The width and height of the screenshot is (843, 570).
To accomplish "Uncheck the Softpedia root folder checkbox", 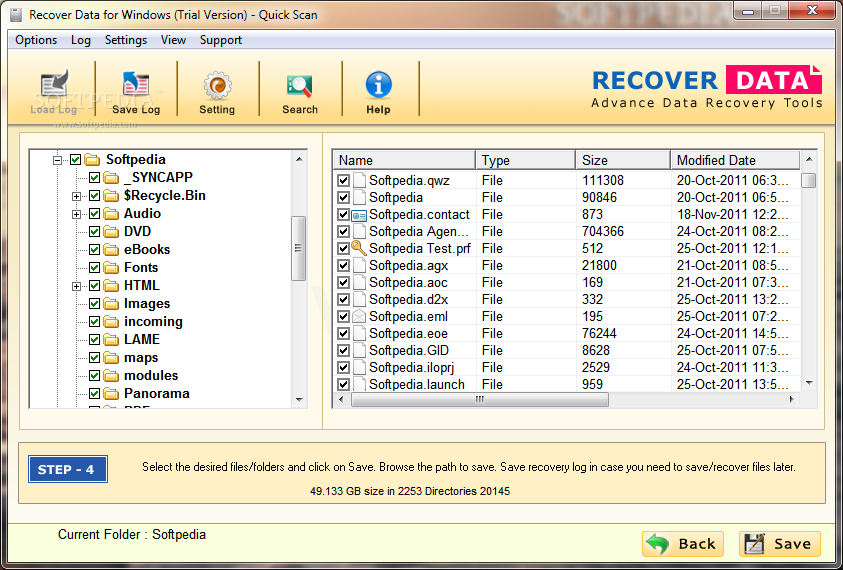I will click(75, 160).
